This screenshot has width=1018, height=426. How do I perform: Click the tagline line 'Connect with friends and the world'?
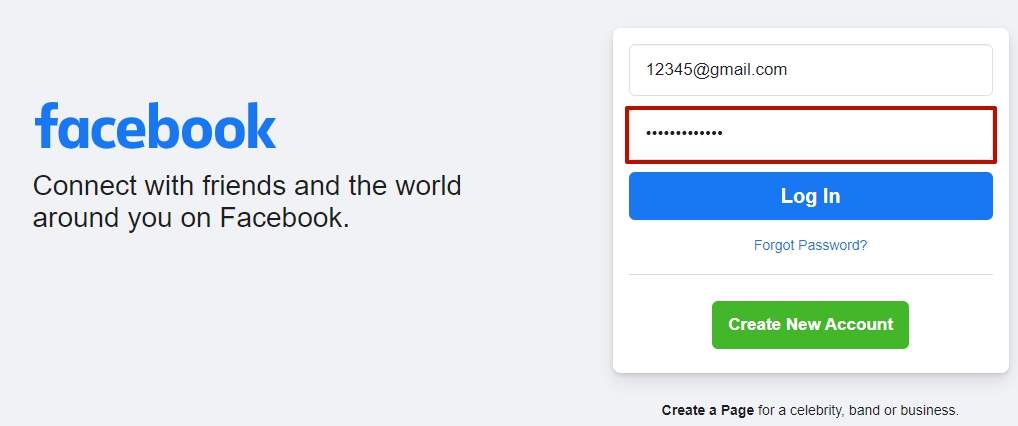pyautogui.click(x=247, y=186)
